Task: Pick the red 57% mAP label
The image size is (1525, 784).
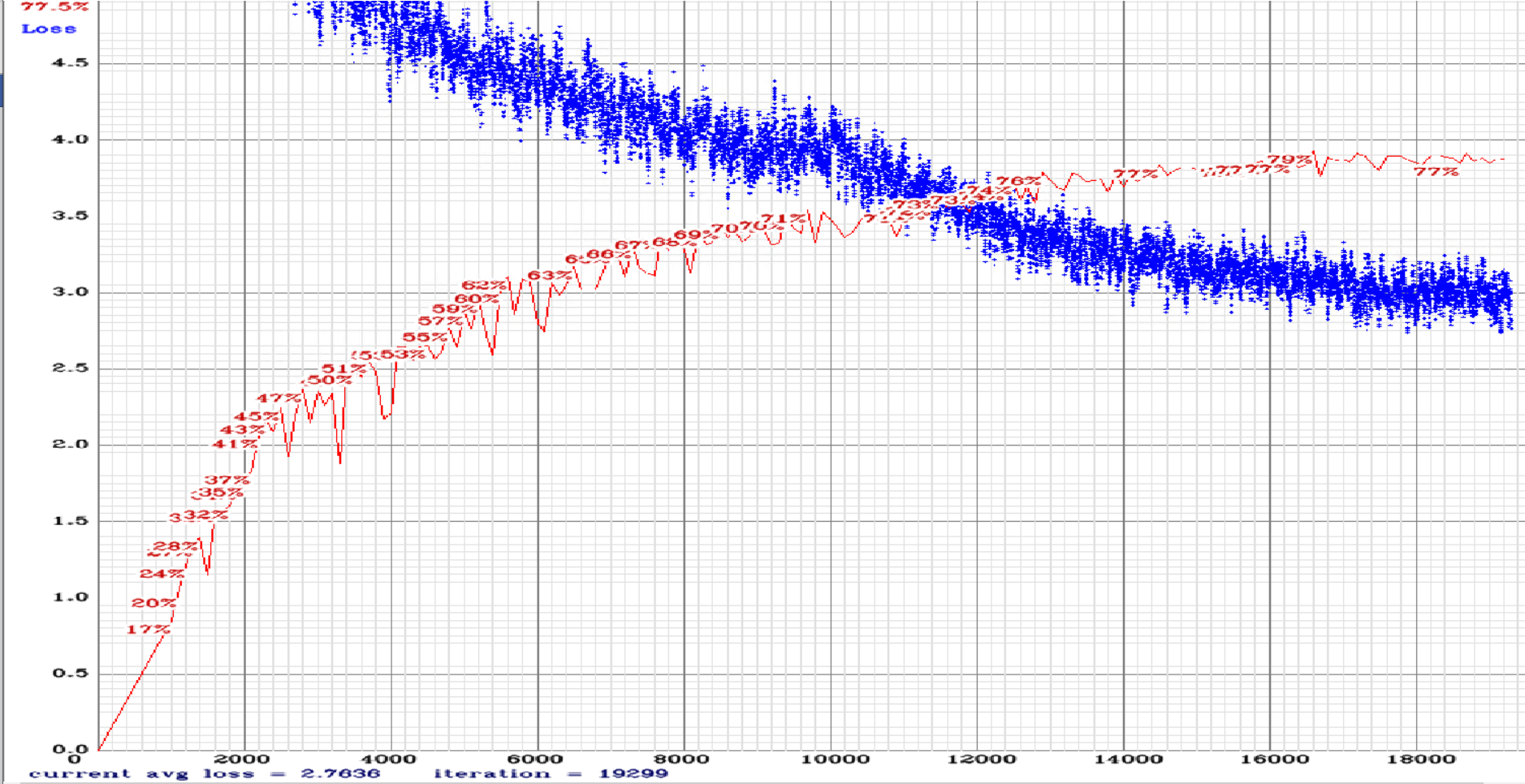Action: (439, 321)
